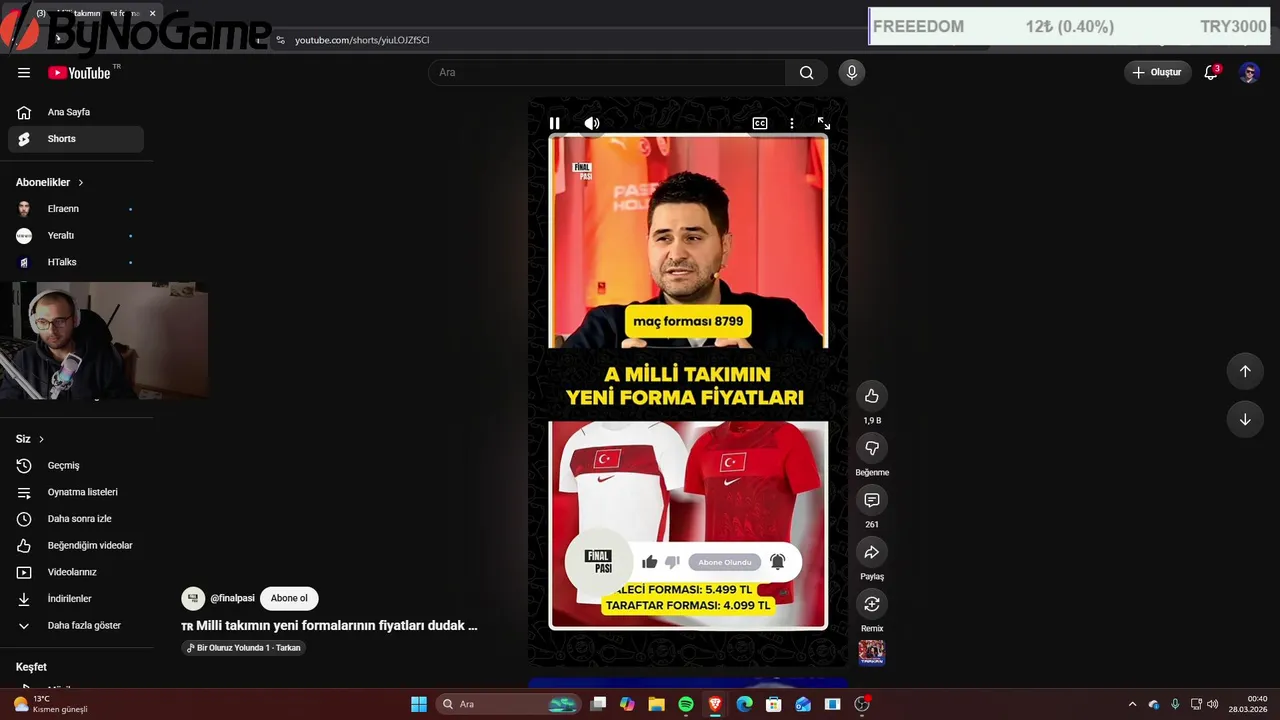Screen dimensions: 1280x720
Task: Open the YouTube hamburger guide menu
Action: point(24,72)
